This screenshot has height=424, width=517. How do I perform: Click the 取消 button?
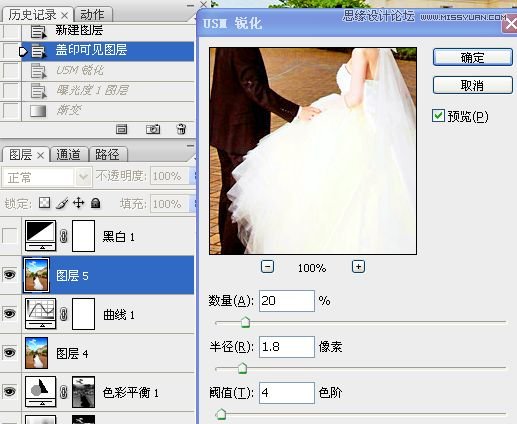click(473, 85)
